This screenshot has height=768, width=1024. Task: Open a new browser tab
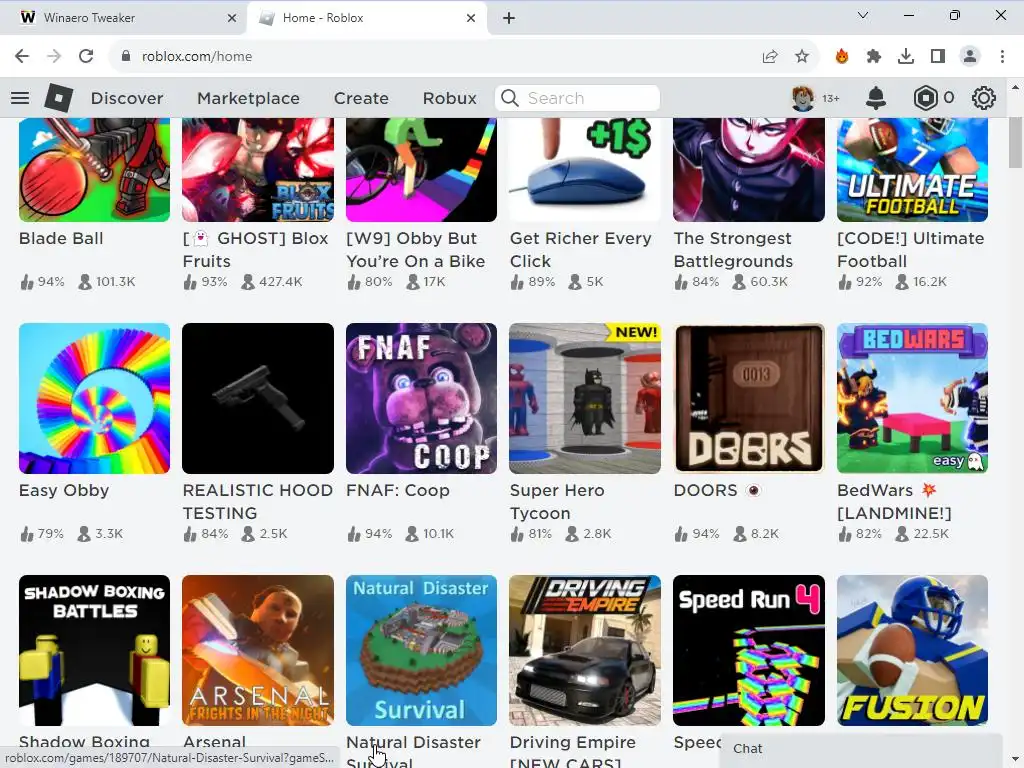(x=509, y=18)
